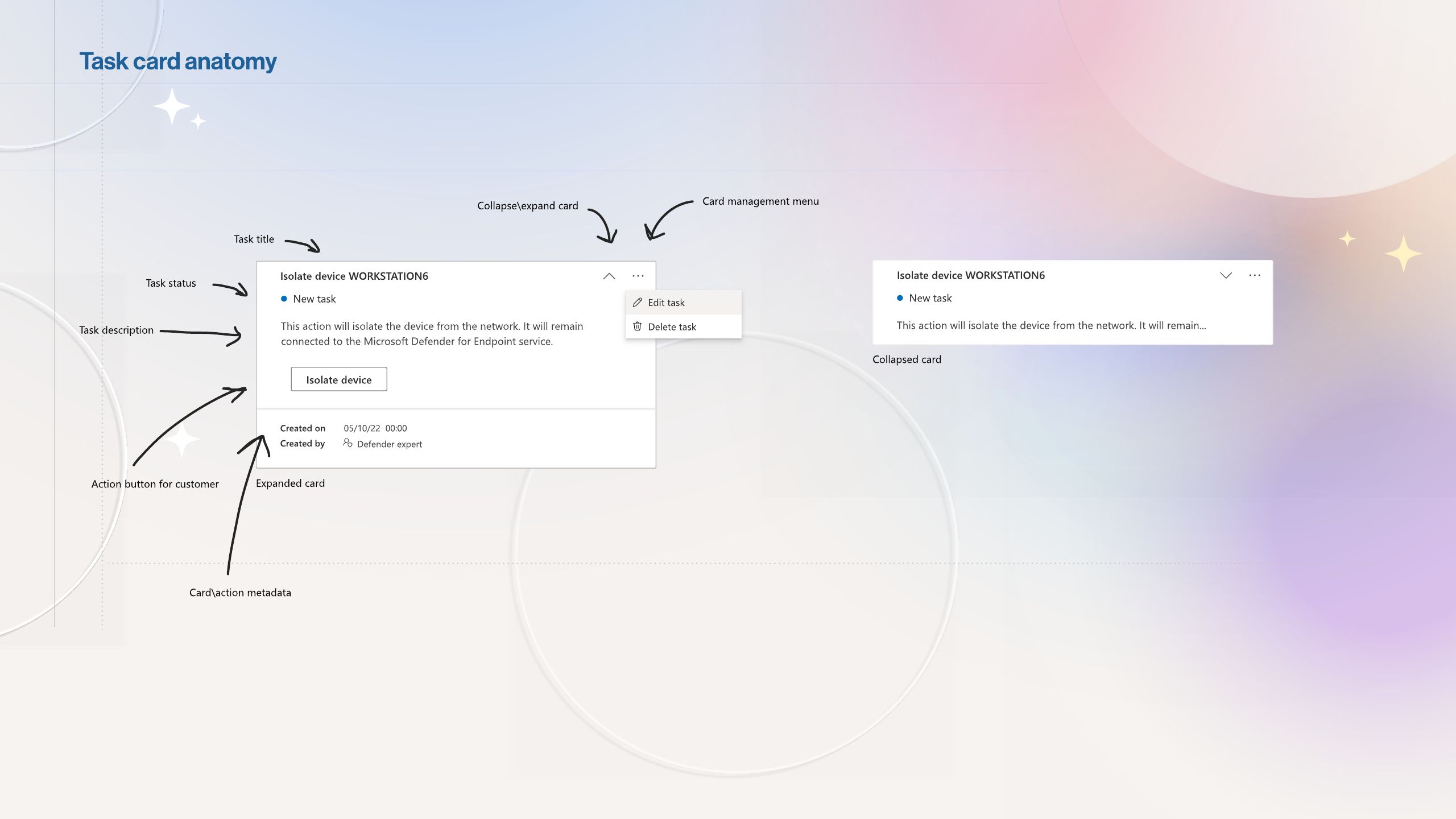Click the person icon beside Defender expert
This screenshot has height=819, width=1456.
point(348,443)
